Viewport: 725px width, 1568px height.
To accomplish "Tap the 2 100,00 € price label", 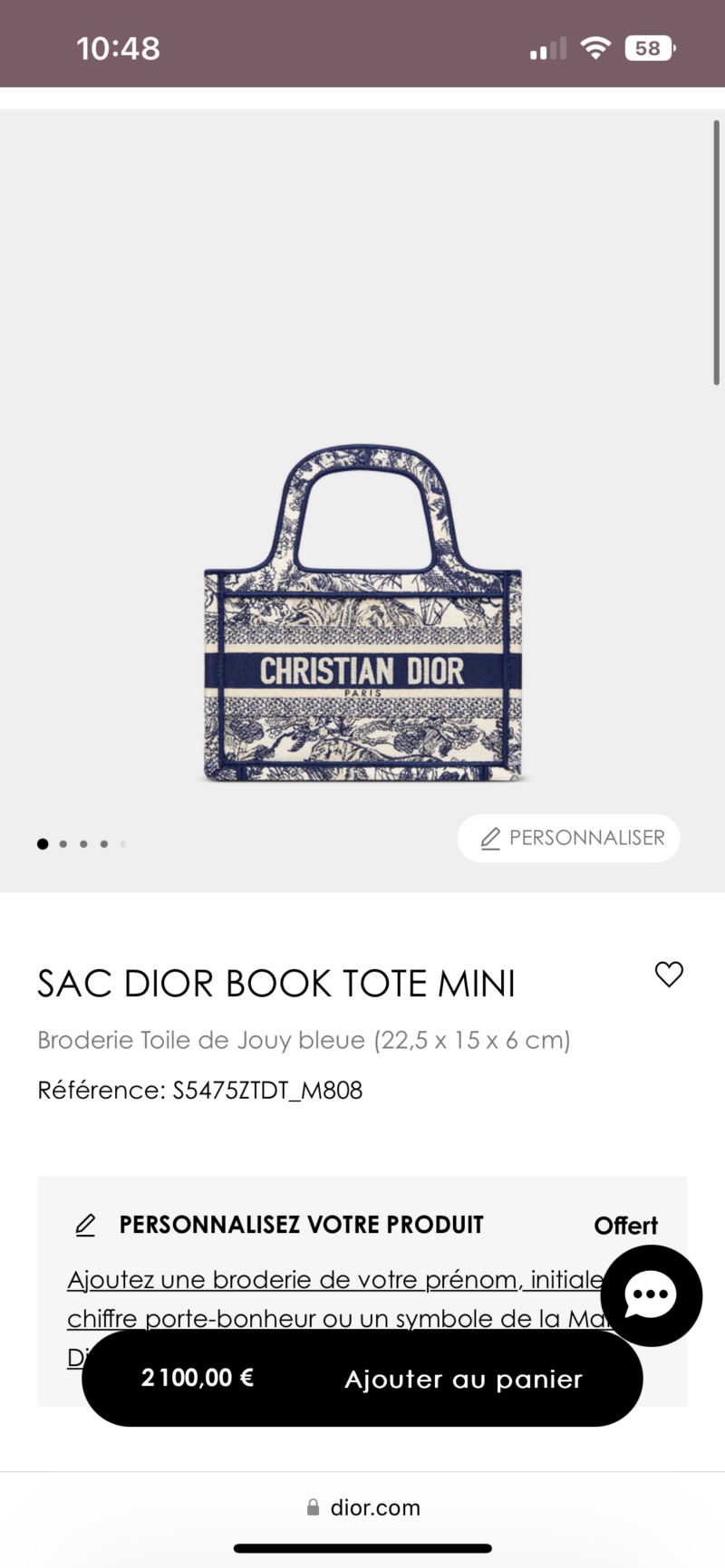I will [x=197, y=1378].
